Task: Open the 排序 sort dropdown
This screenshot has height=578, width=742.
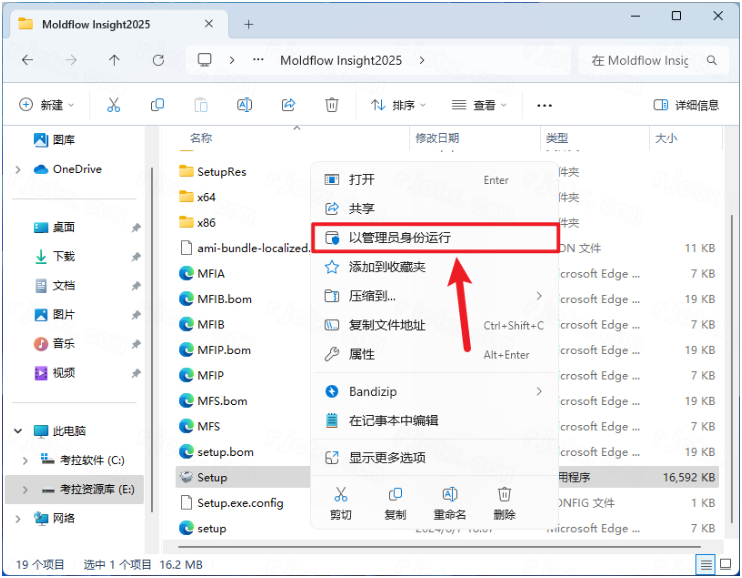Action: pos(398,105)
